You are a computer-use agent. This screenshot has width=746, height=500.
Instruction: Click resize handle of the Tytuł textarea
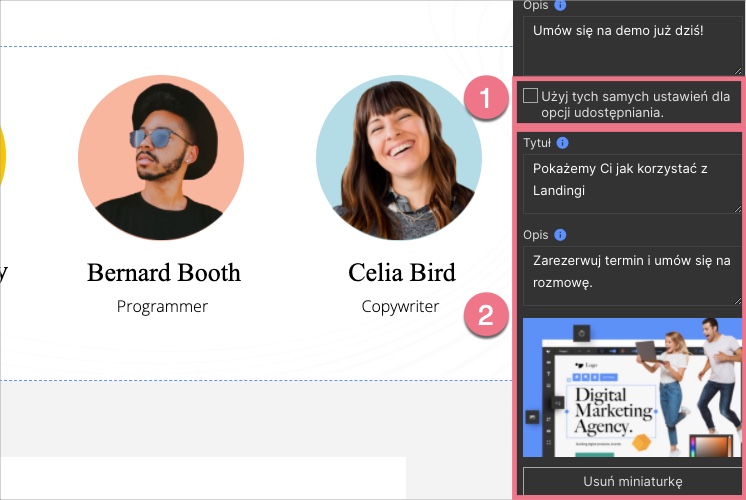[738, 208]
